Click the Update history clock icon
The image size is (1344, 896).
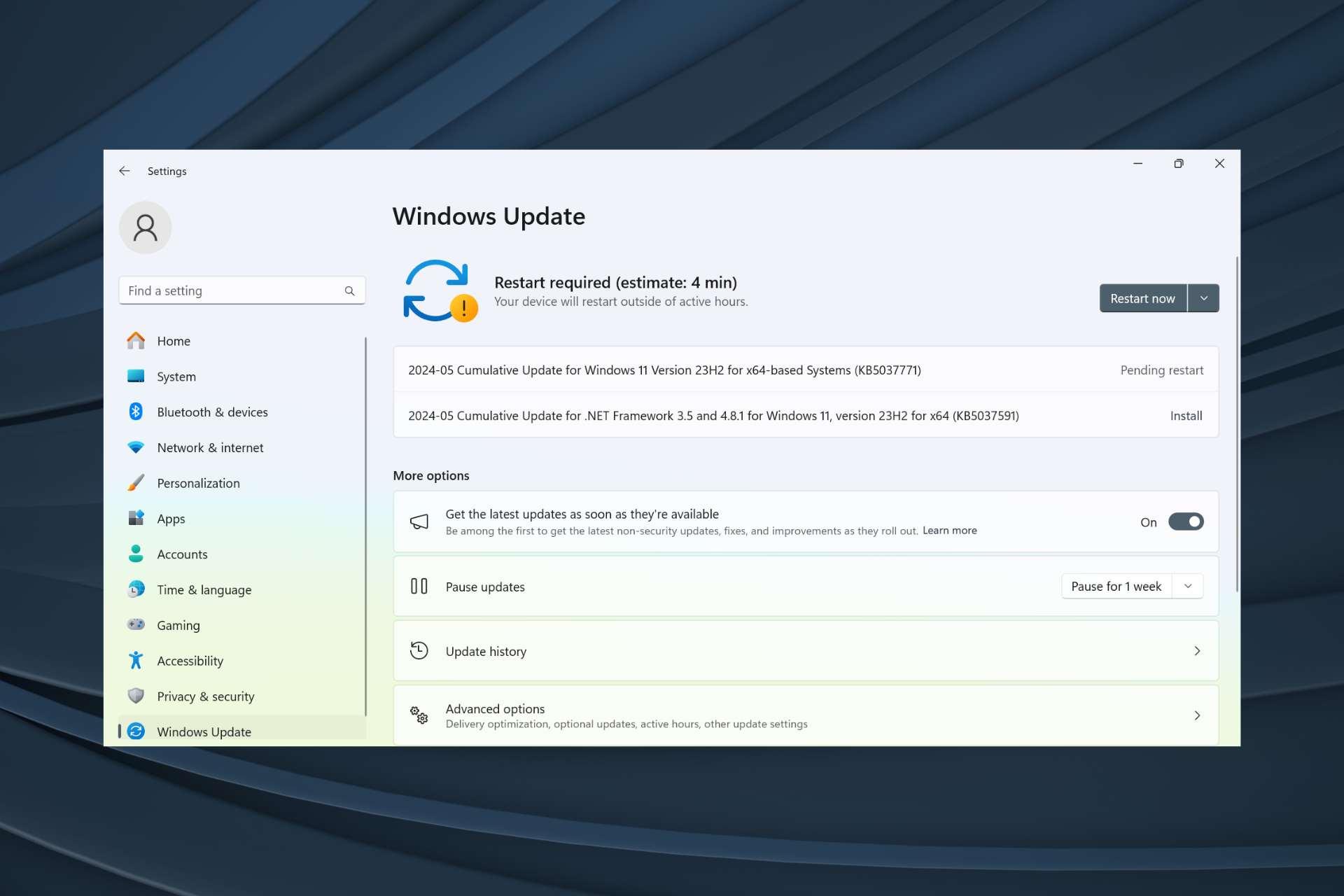tap(419, 651)
